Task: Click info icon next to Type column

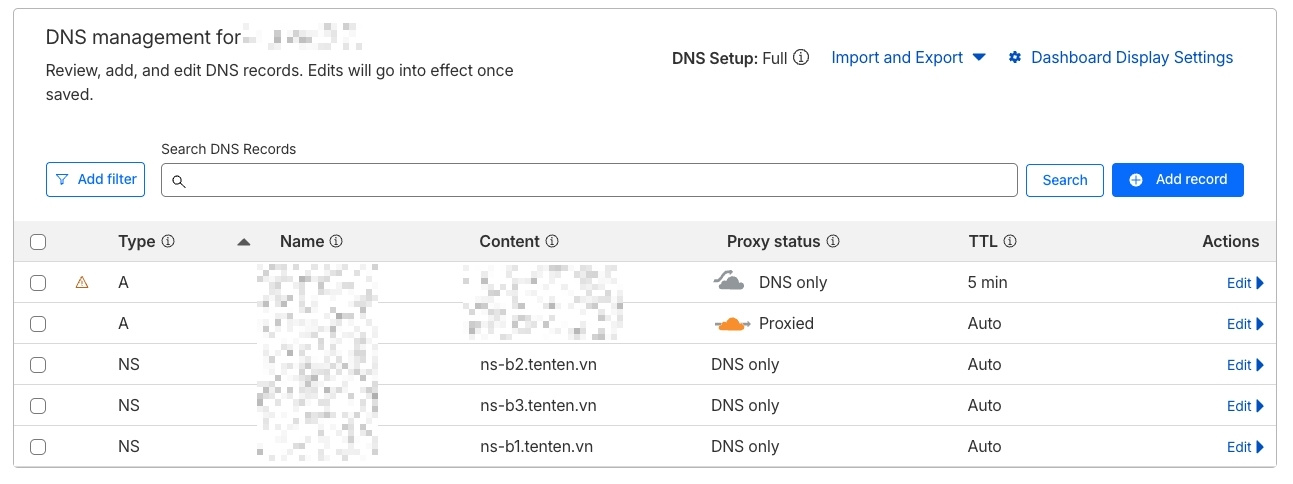Action: 168,242
